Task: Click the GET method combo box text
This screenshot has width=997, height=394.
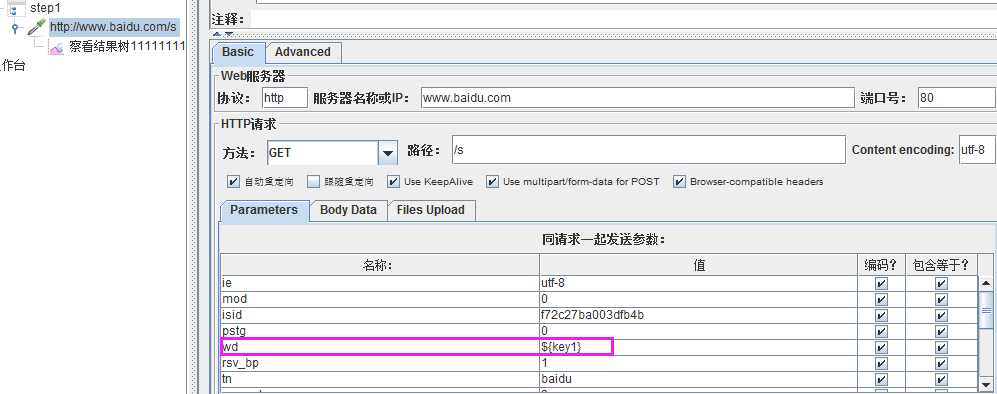Action: click(323, 153)
